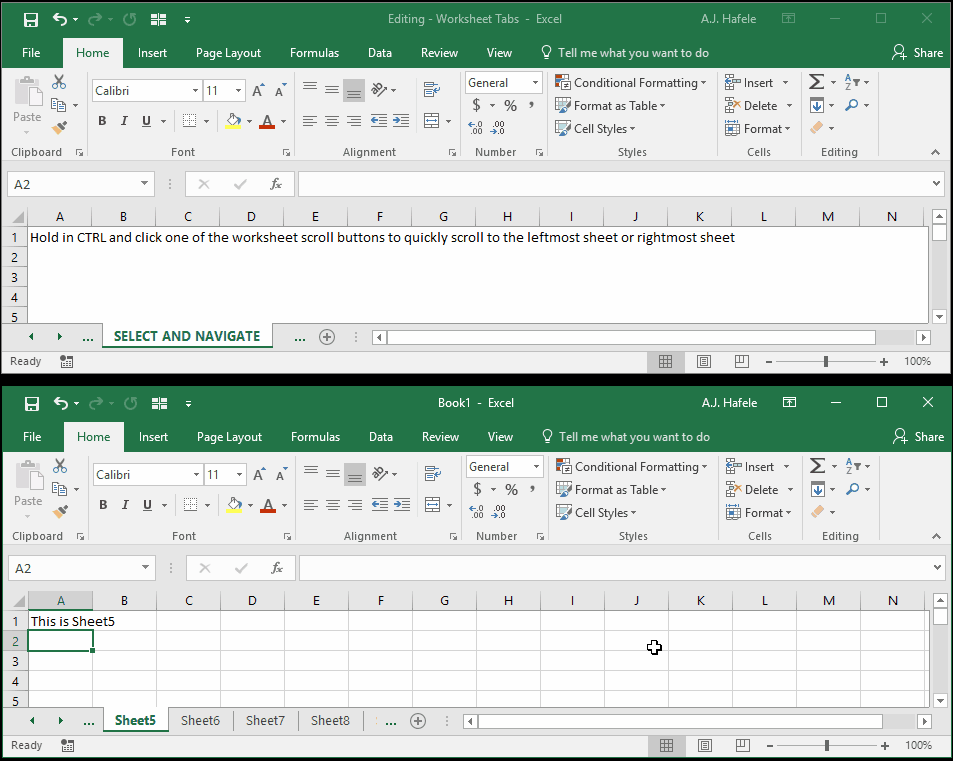Viewport: 953px width, 761px height.
Task: Click Decrease Decimal in Book1 window
Action: 498,512
